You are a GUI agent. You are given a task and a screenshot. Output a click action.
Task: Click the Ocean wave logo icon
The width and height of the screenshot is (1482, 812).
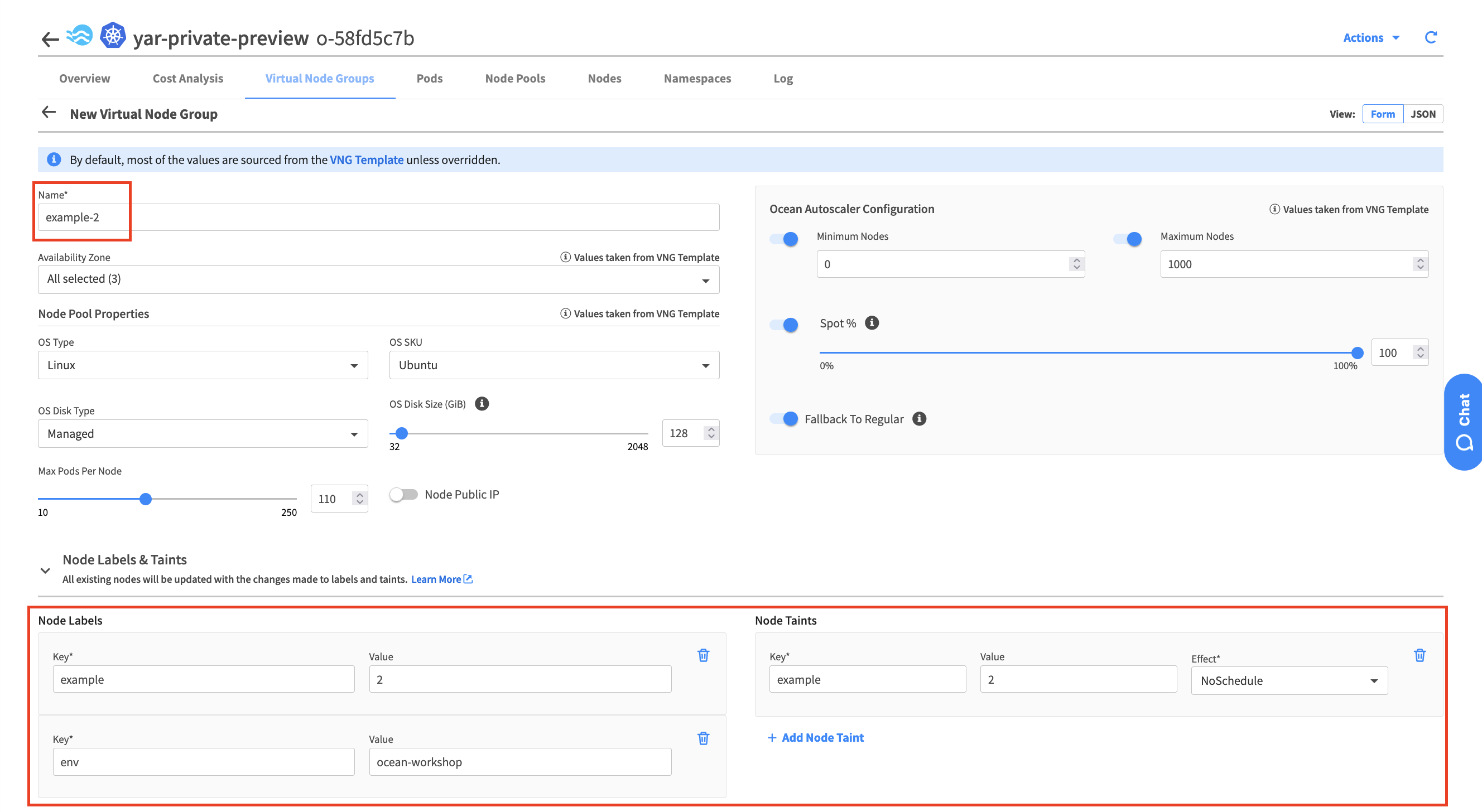(x=79, y=36)
